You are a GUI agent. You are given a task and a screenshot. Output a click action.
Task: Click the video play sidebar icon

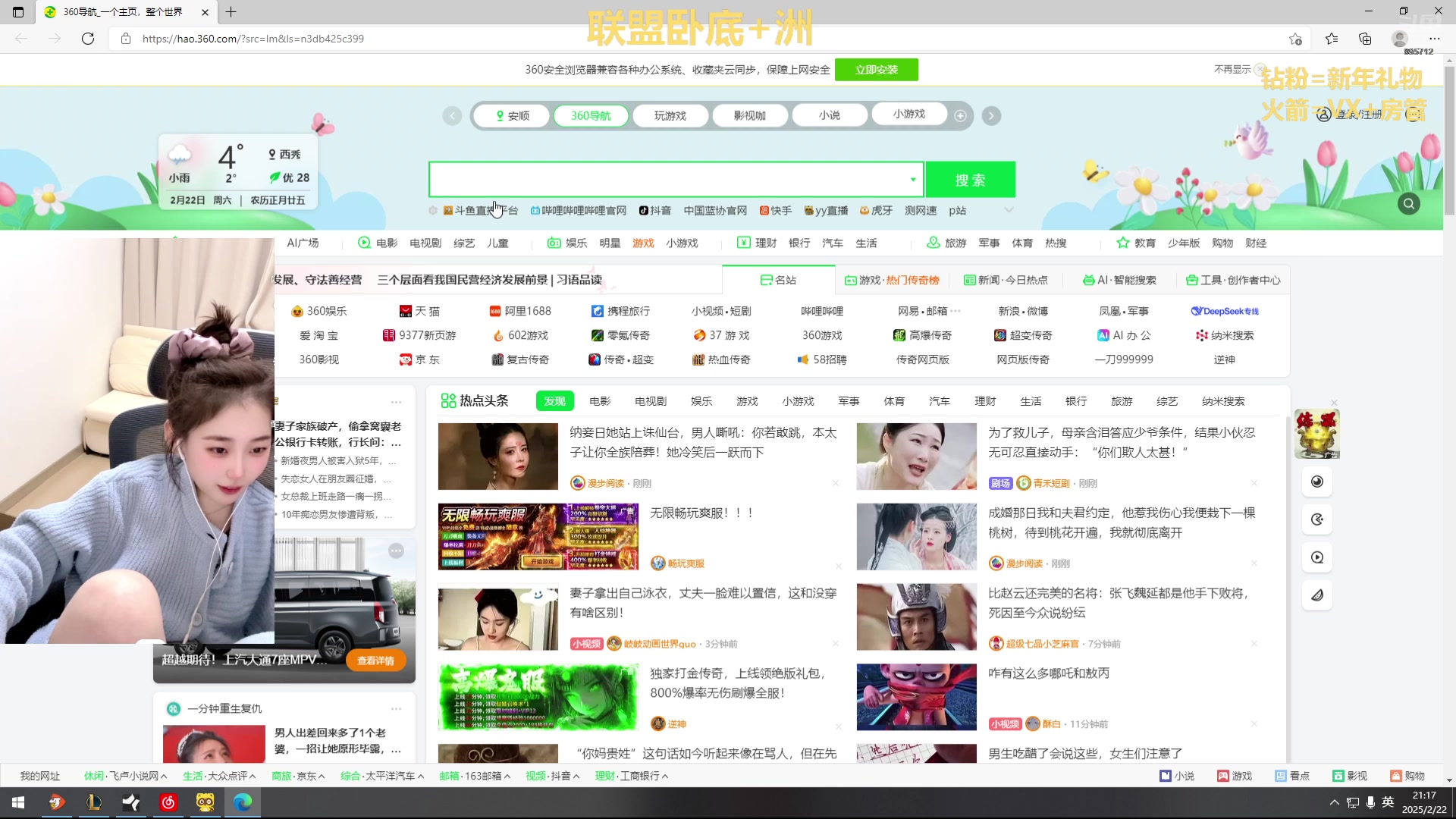pyautogui.click(x=1317, y=557)
